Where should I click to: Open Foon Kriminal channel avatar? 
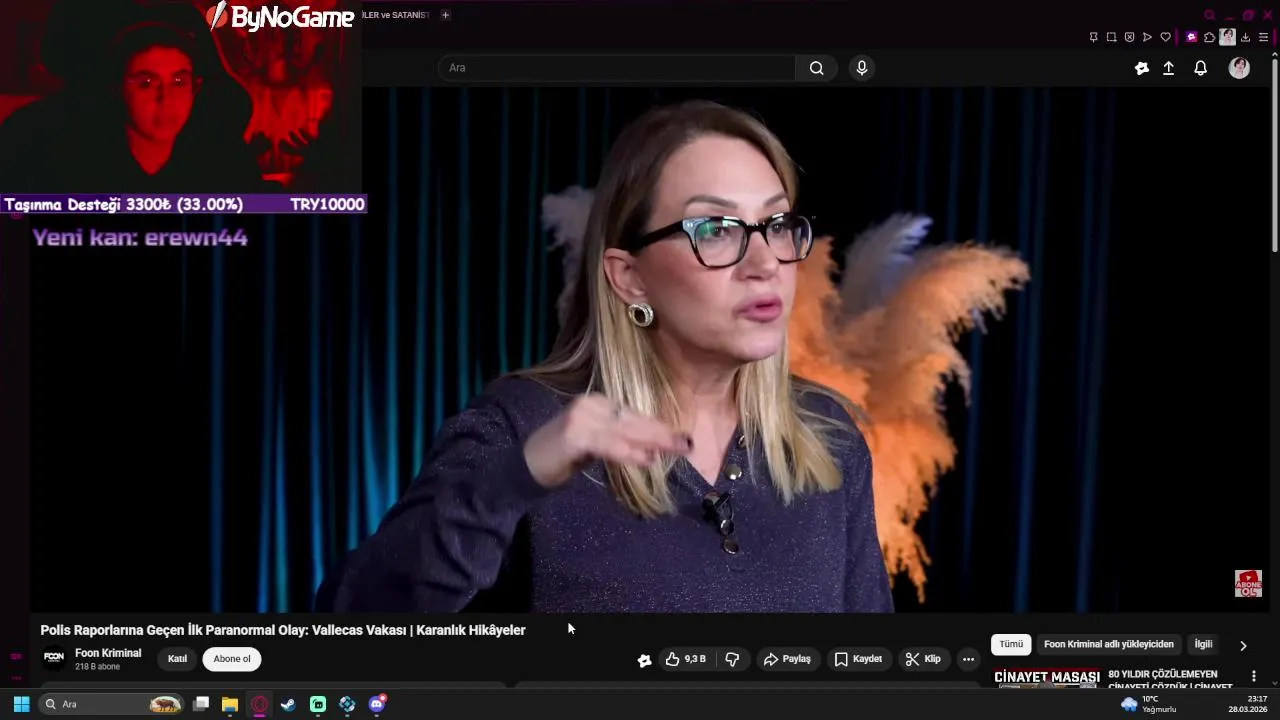pos(54,658)
